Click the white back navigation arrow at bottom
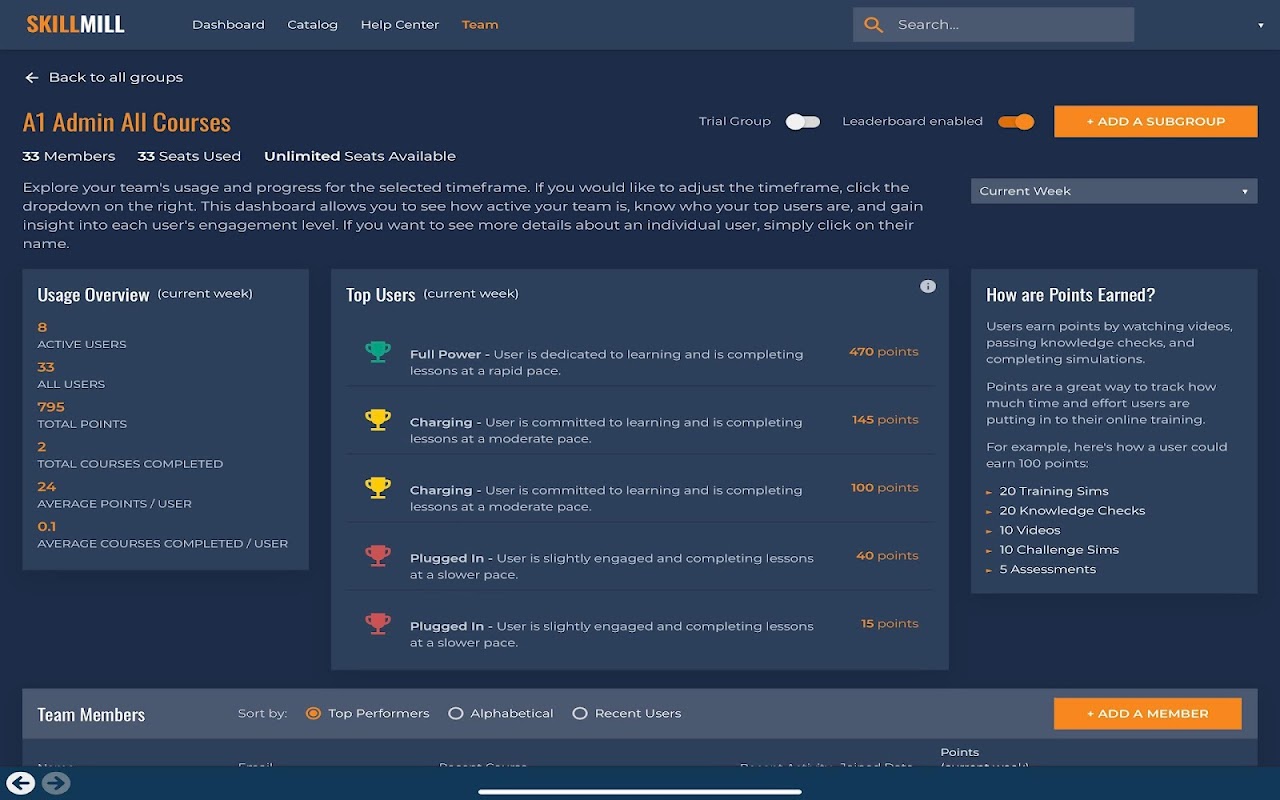Viewport: 1280px width, 800px height. click(x=20, y=783)
